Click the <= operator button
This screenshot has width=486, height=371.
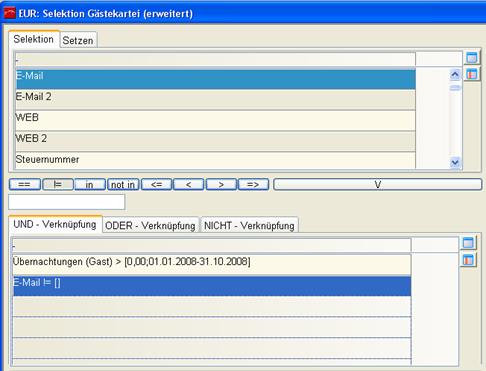(156, 184)
